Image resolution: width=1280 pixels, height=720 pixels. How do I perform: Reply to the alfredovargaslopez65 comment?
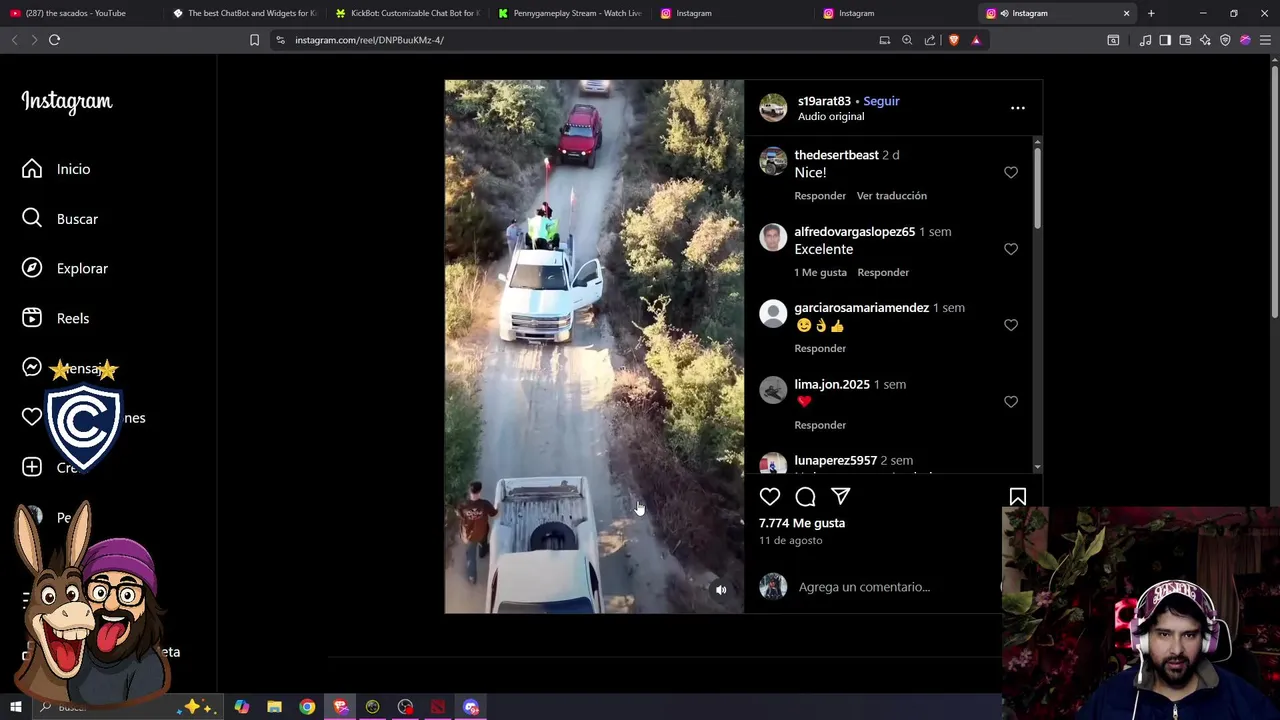[883, 272]
